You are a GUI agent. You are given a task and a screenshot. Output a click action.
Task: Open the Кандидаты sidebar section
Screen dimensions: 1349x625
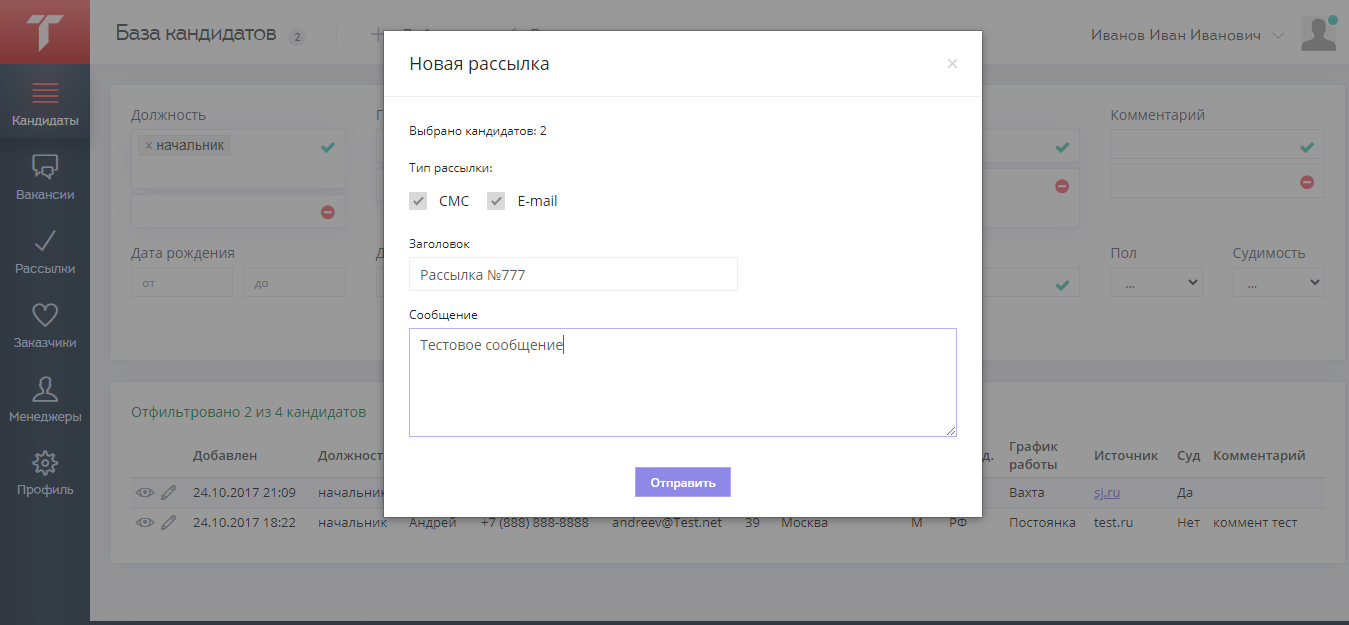pyautogui.click(x=45, y=106)
